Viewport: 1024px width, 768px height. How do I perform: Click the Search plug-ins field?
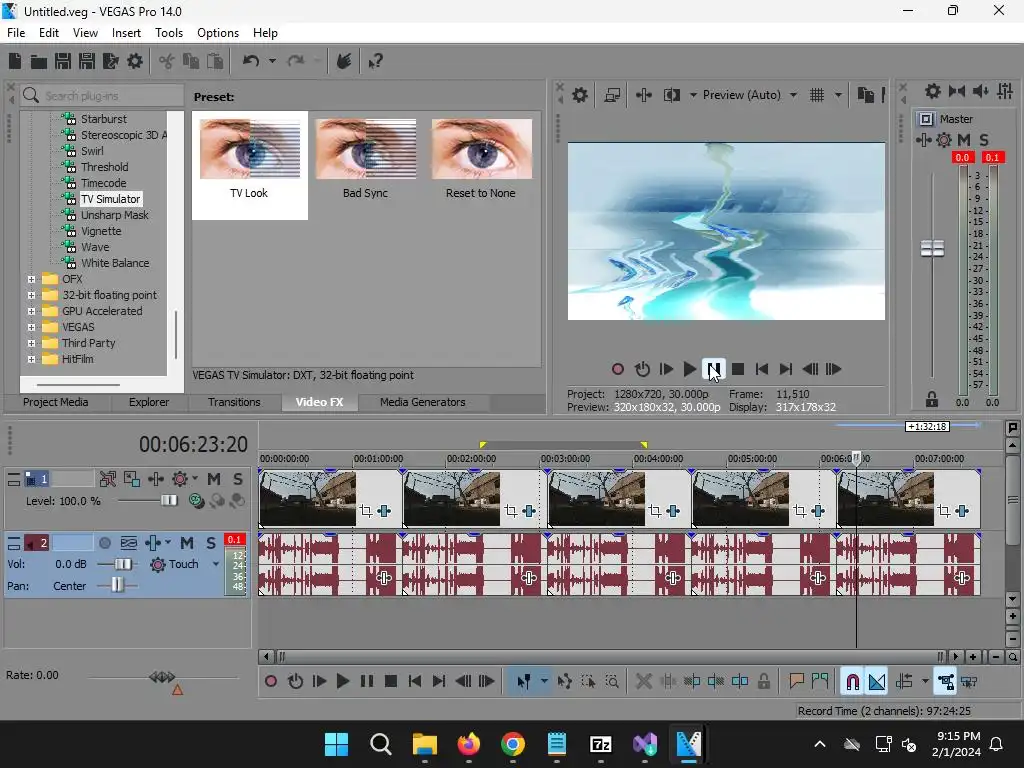click(x=103, y=96)
